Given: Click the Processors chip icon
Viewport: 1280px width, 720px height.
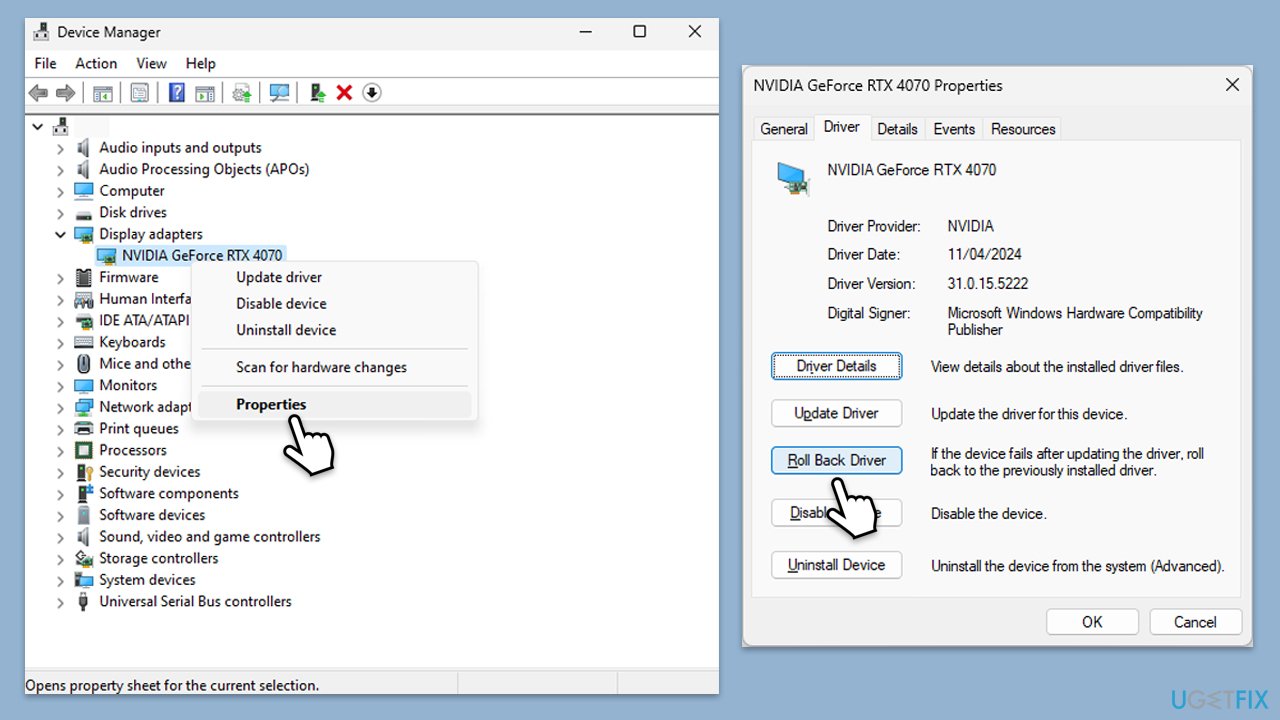Looking at the screenshot, I should click(84, 451).
